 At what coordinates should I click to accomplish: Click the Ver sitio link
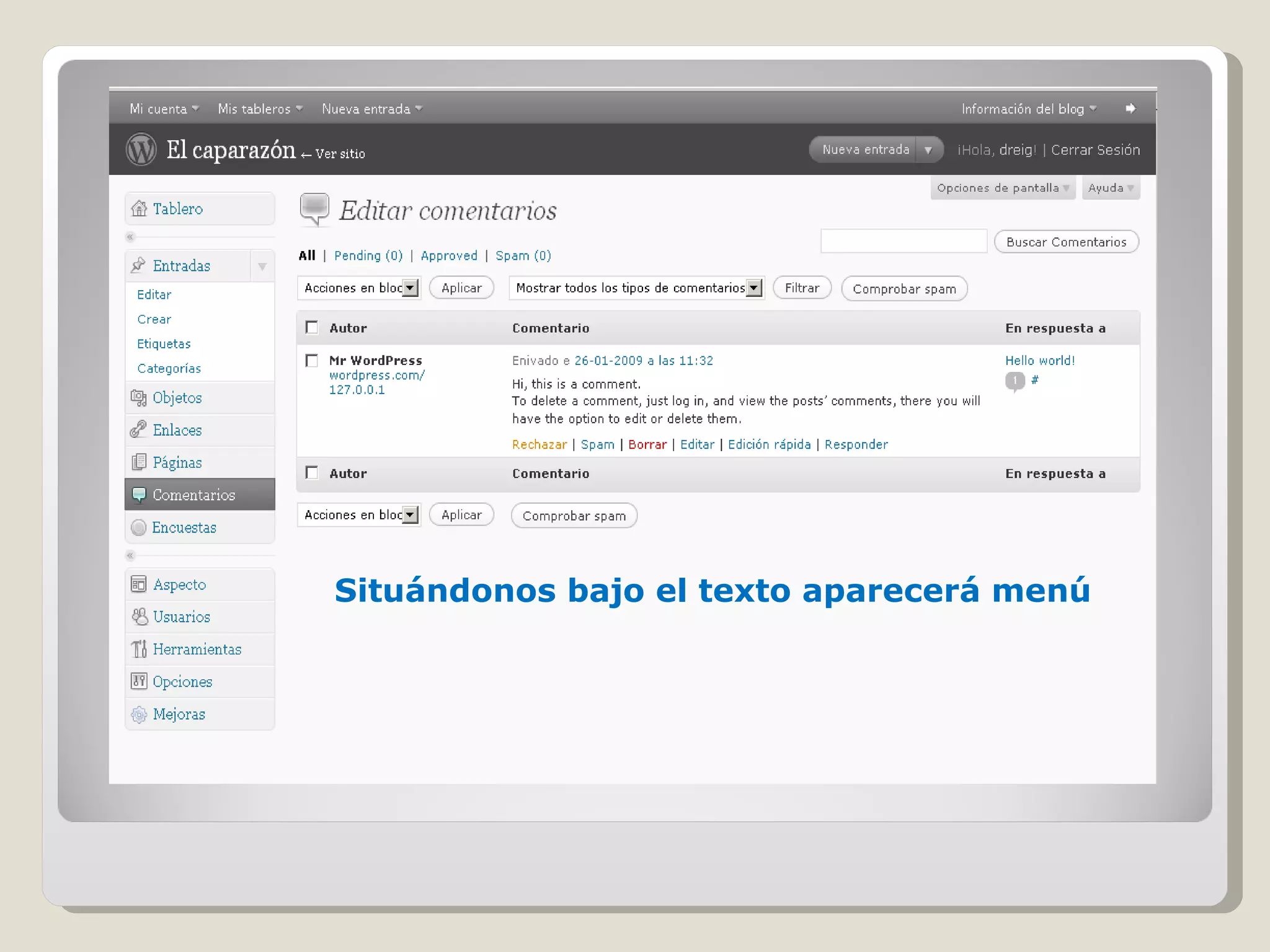(x=340, y=154)
